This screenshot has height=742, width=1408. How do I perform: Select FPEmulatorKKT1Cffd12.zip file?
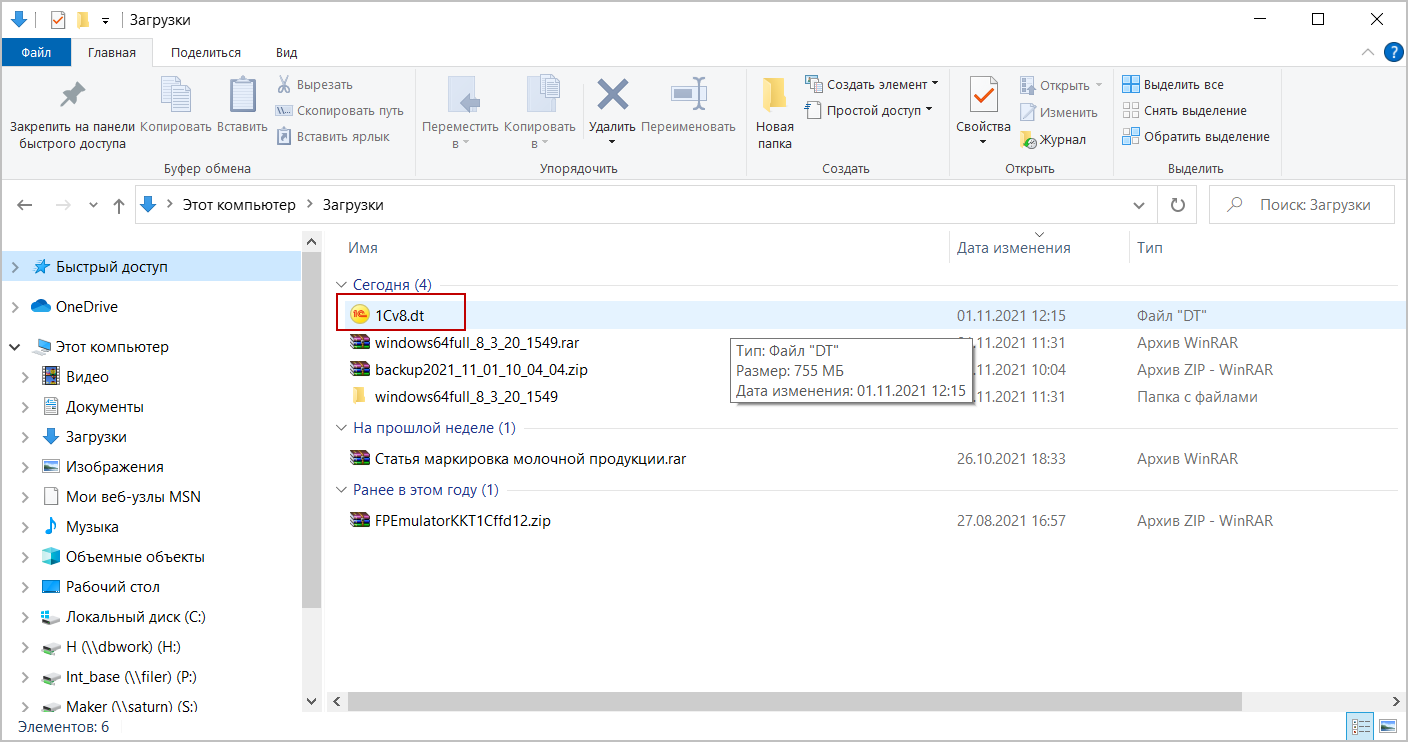(463, 521)
